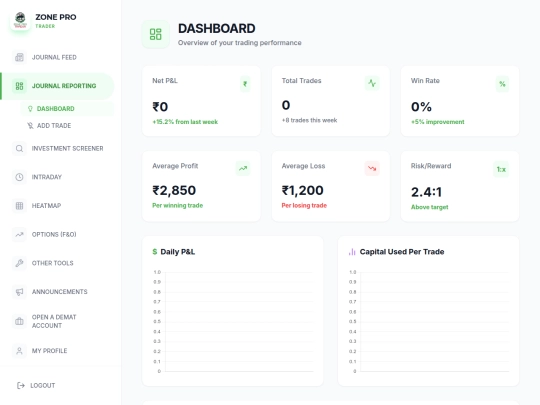Click the Journal Feed sidebar icon

coord(19,57)
